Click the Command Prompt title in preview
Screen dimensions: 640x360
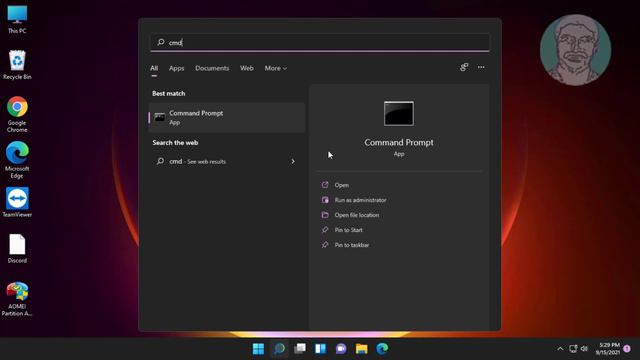click(399, 142)
